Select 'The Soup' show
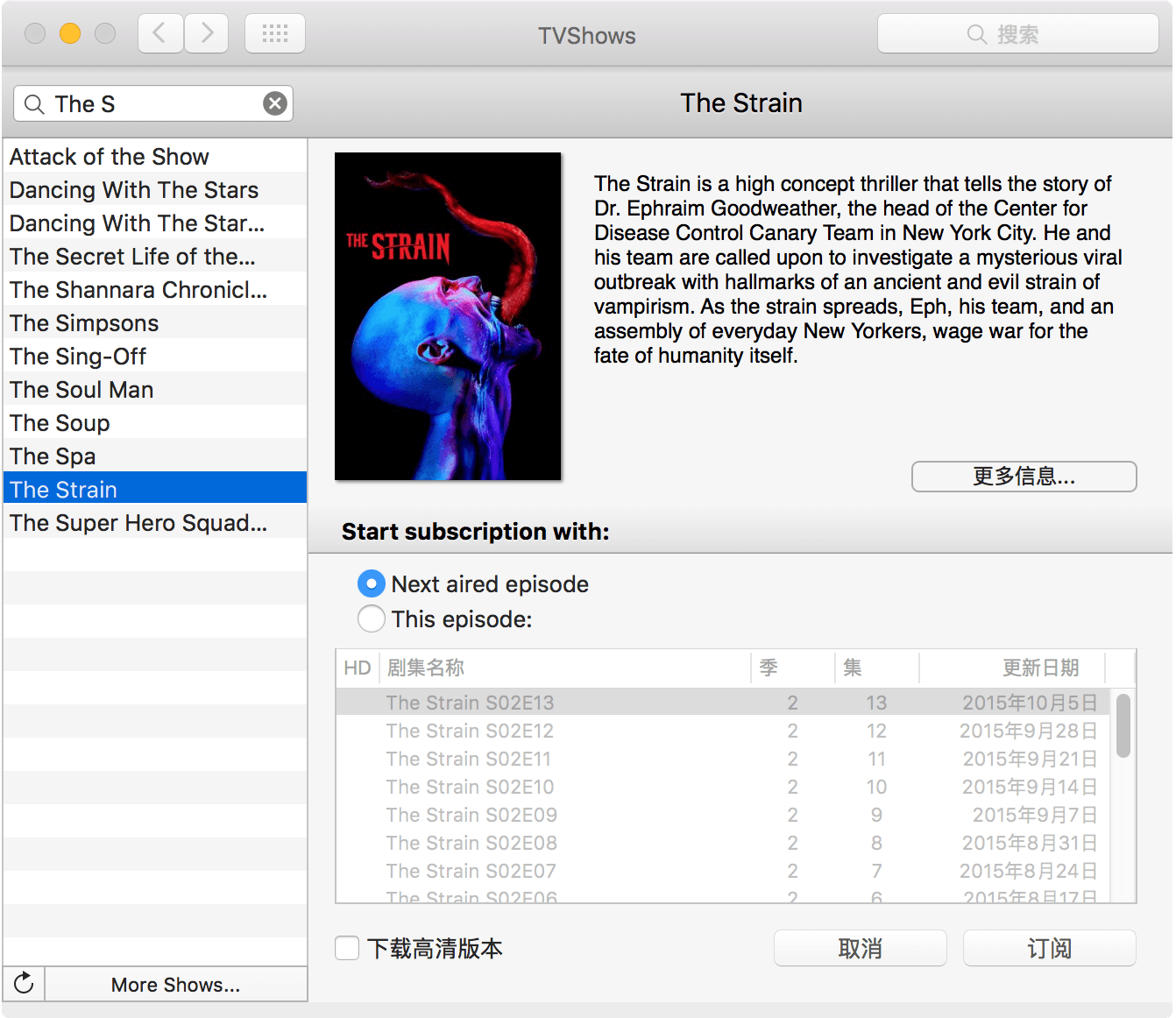The image size is (1176, 1018). [155, 422]
